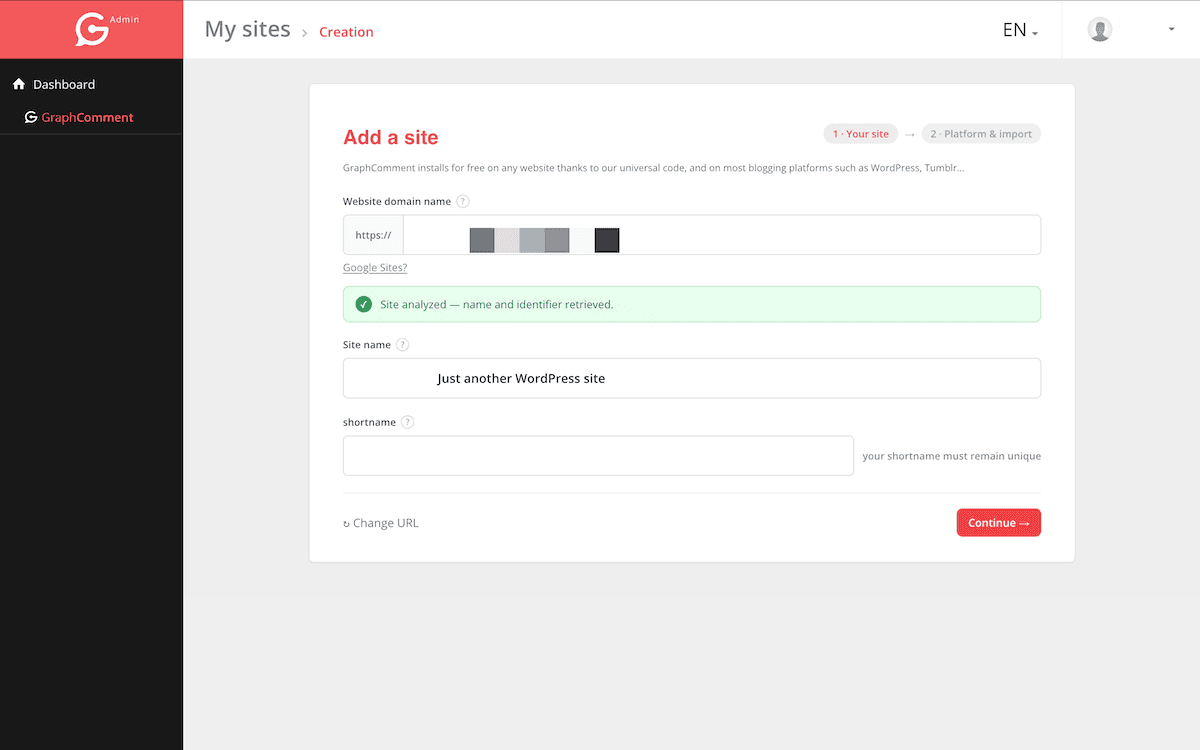Click 'Site analyzed — name and identifier retrieved.' message
Image resolution: width=1200 pixels, height=750 pixels.
497,304
